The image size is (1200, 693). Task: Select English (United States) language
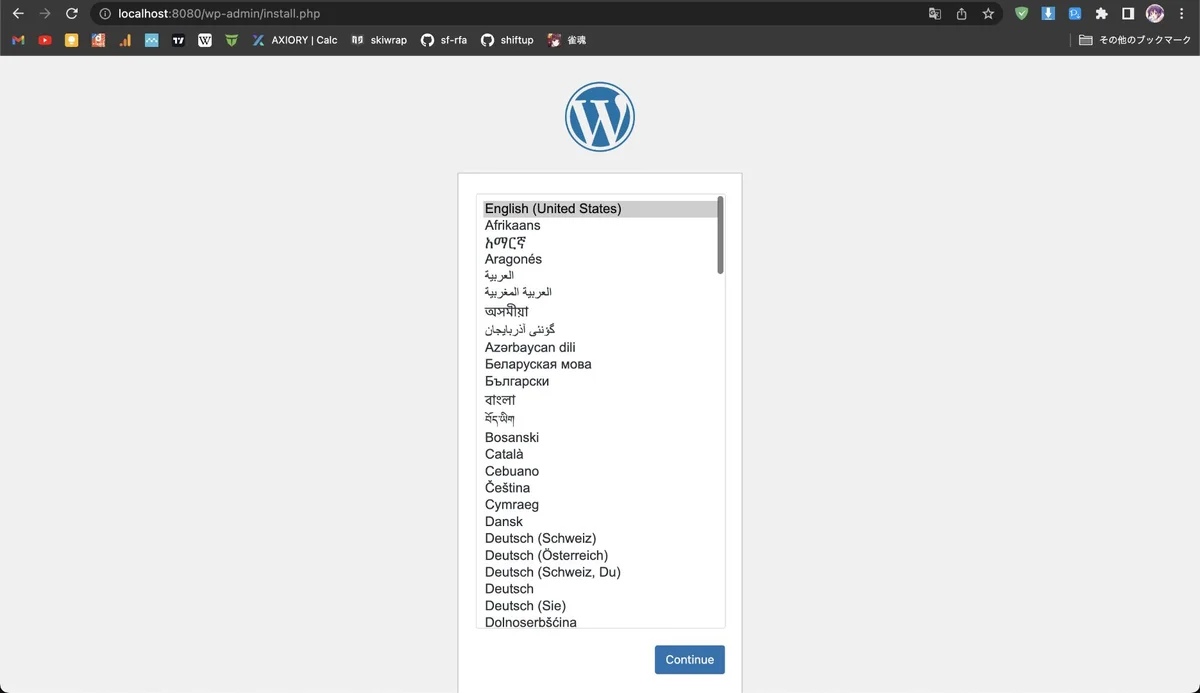tap(600, 209)
